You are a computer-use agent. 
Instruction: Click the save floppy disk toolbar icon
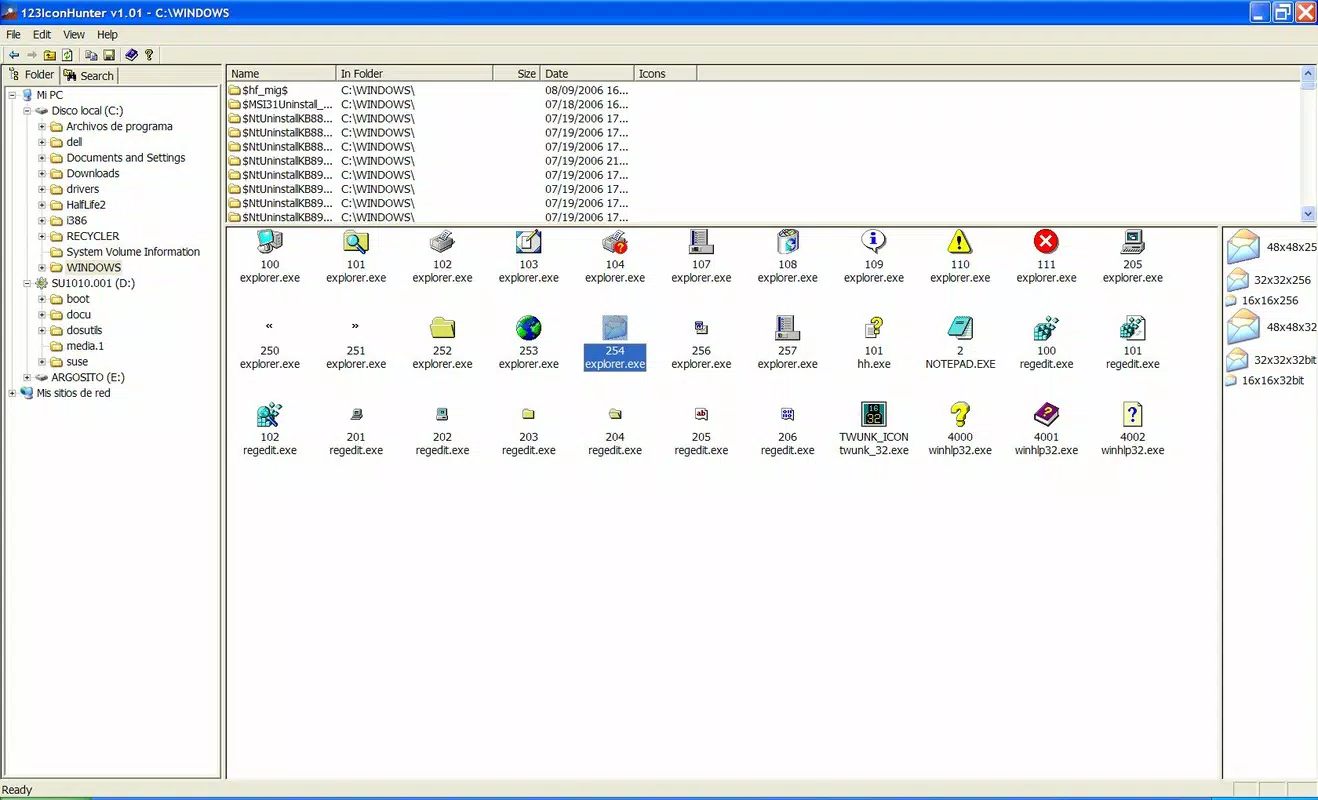click(x=109, y=55)
